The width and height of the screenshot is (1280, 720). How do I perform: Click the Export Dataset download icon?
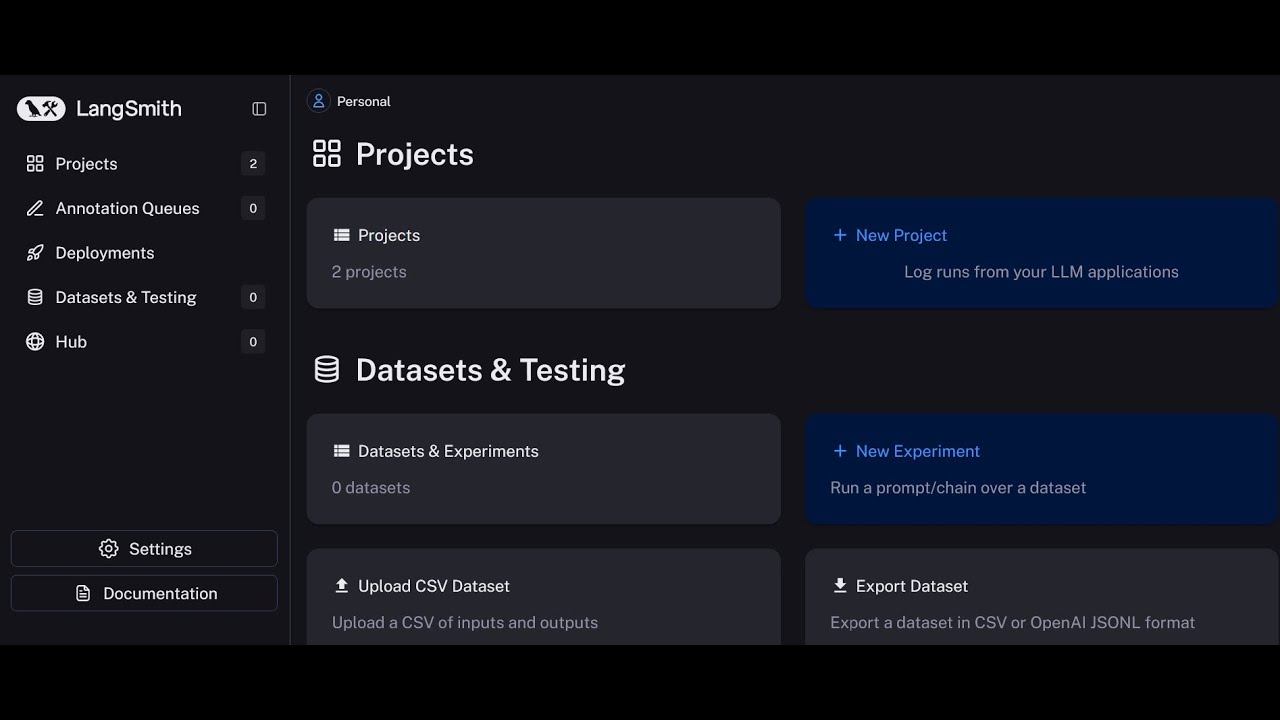pos(839,586)
